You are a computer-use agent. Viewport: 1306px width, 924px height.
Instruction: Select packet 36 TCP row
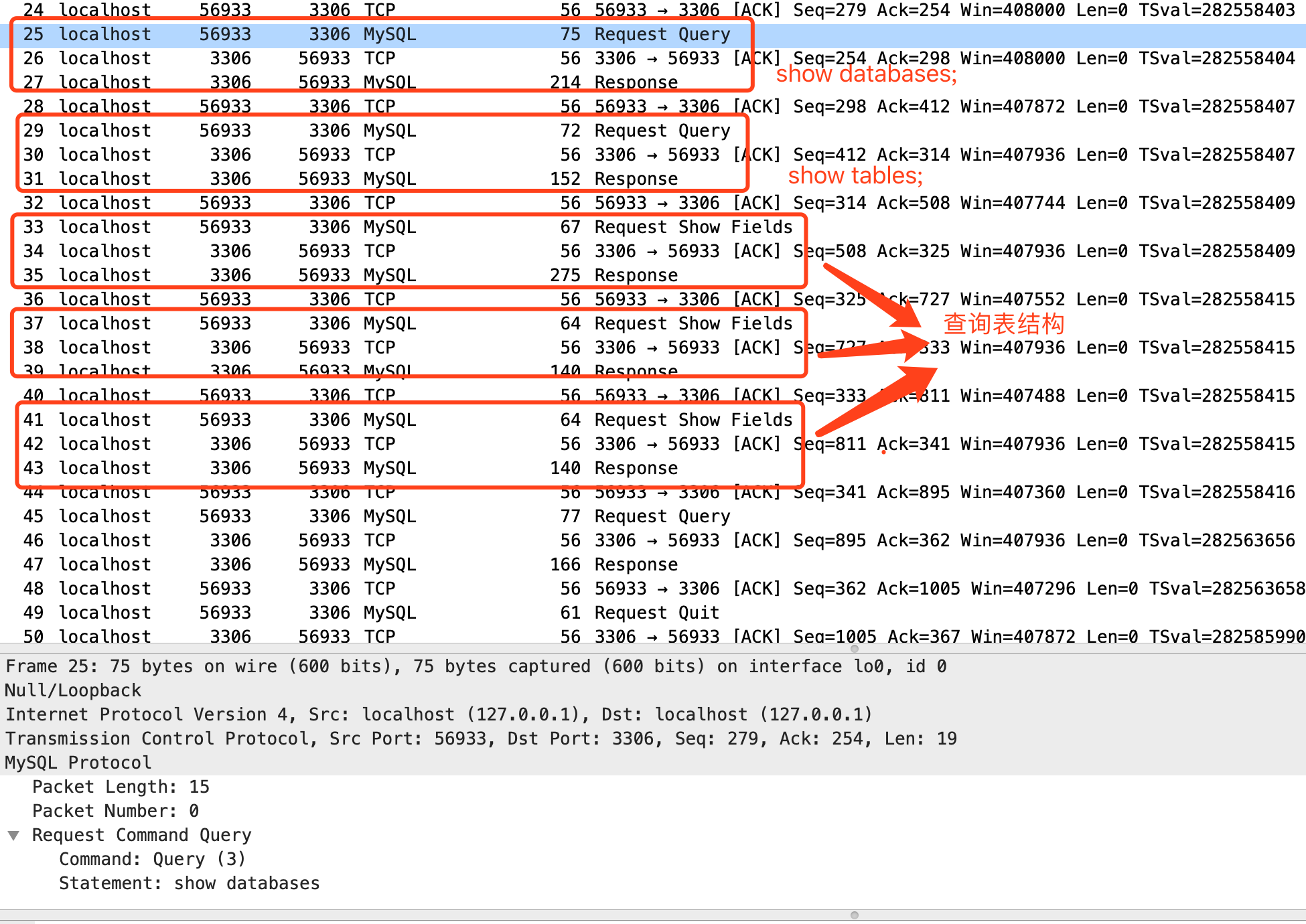(x=653, y=300)
